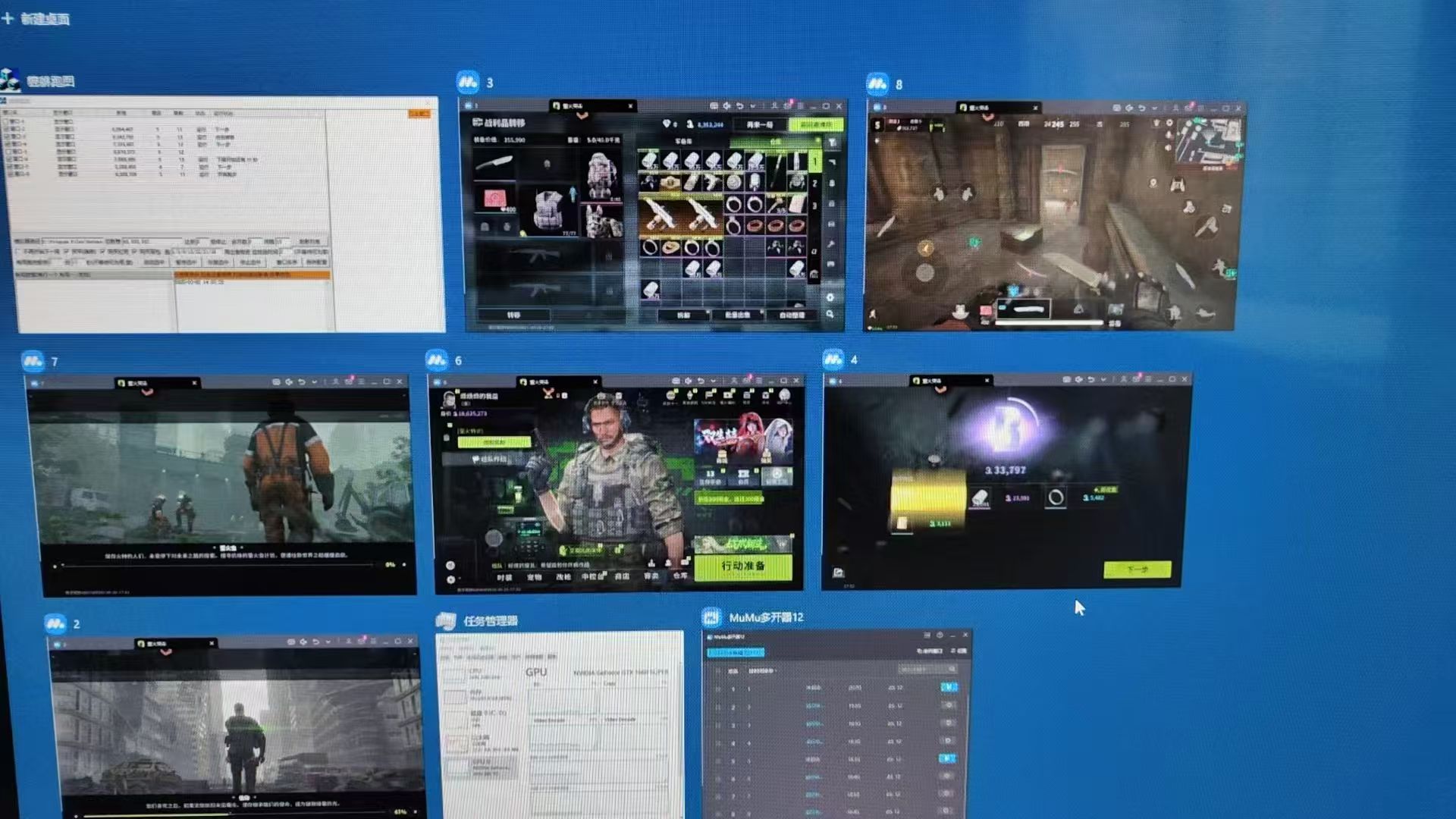1456x819 pixels.
Task: Click 任务管理器 app icon
Action: point(446,621)
